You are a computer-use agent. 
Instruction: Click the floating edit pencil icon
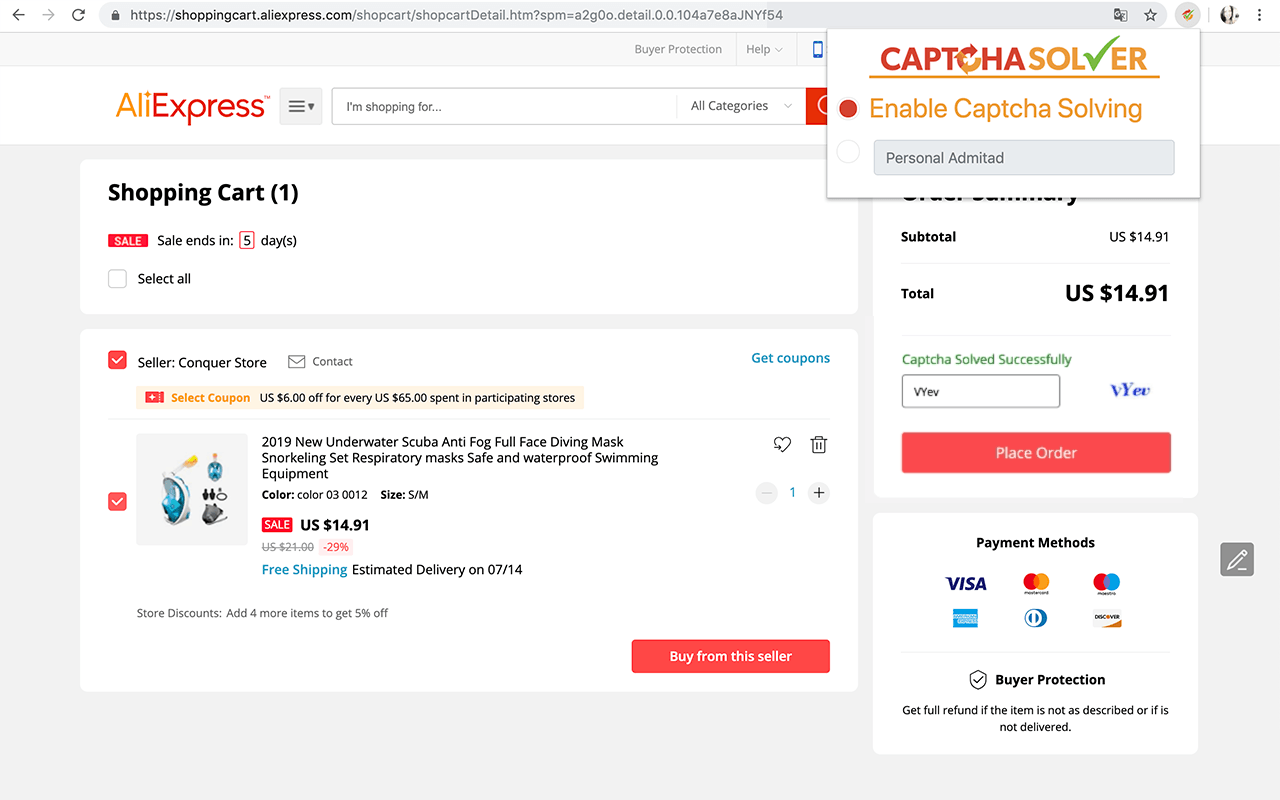[1237, 559]
